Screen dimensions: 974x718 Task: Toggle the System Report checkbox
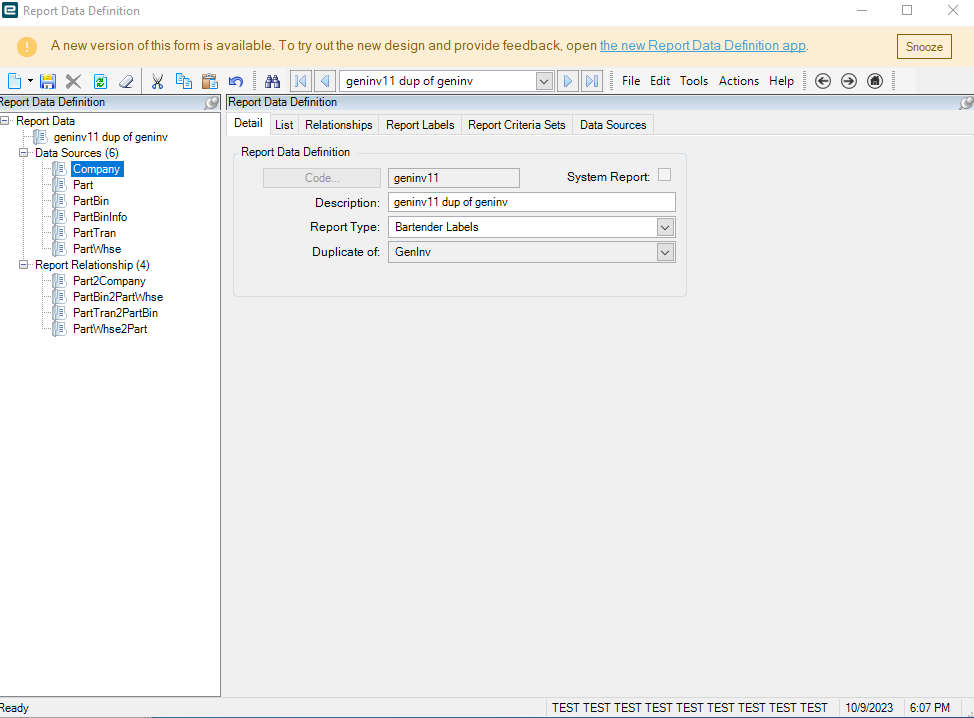point(664,176)
